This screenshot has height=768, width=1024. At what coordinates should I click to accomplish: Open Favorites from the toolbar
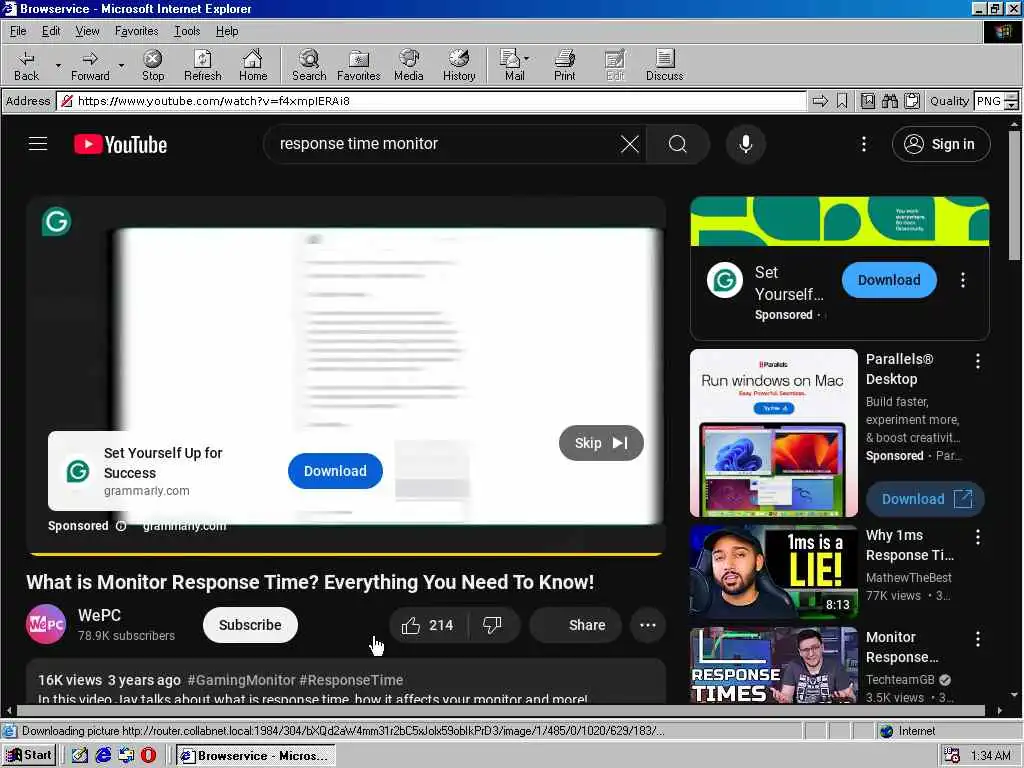tap(359, 65)
